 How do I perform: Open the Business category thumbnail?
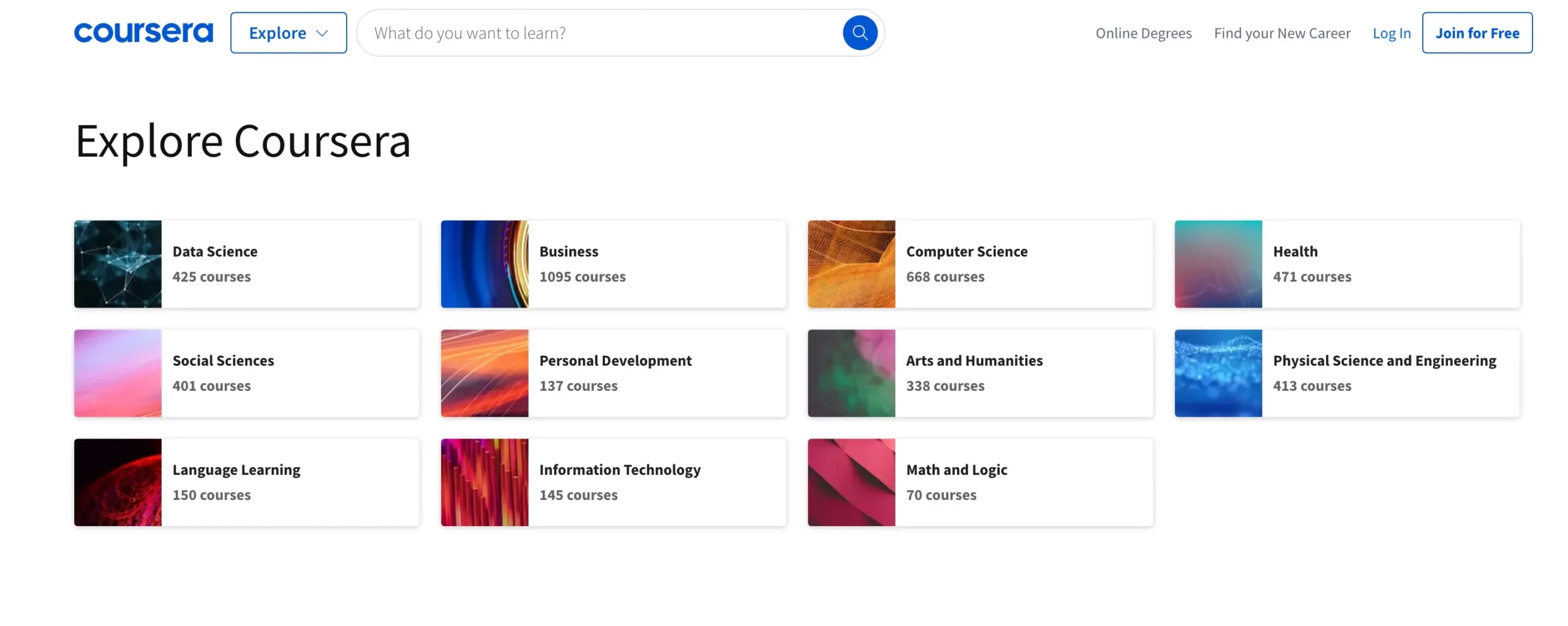[x=484, y=263]
